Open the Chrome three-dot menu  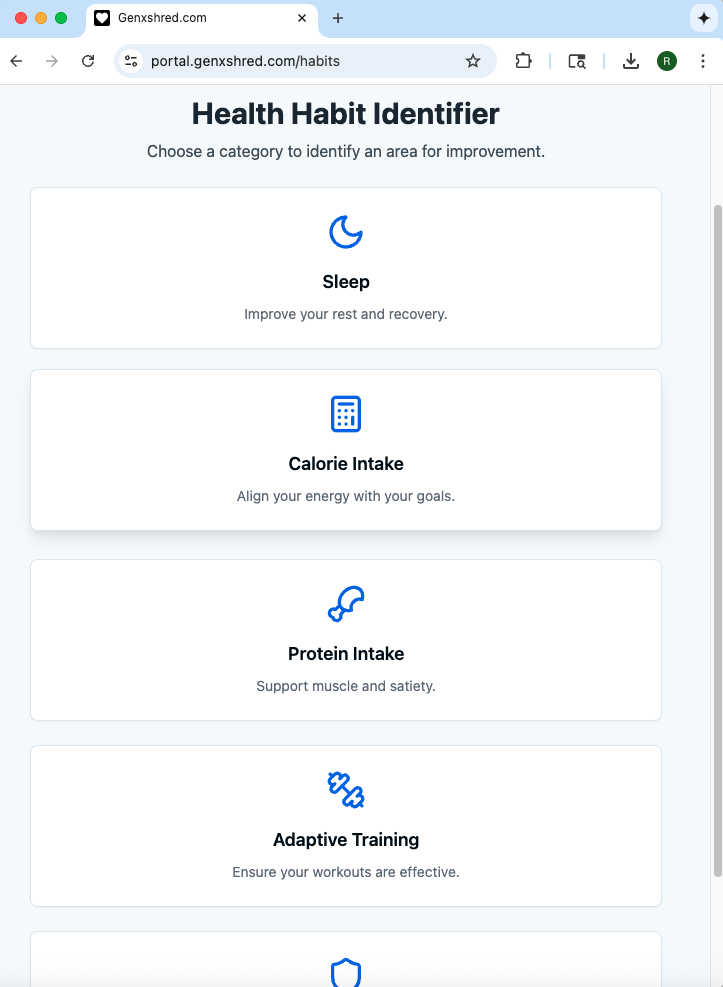[703, 61]
